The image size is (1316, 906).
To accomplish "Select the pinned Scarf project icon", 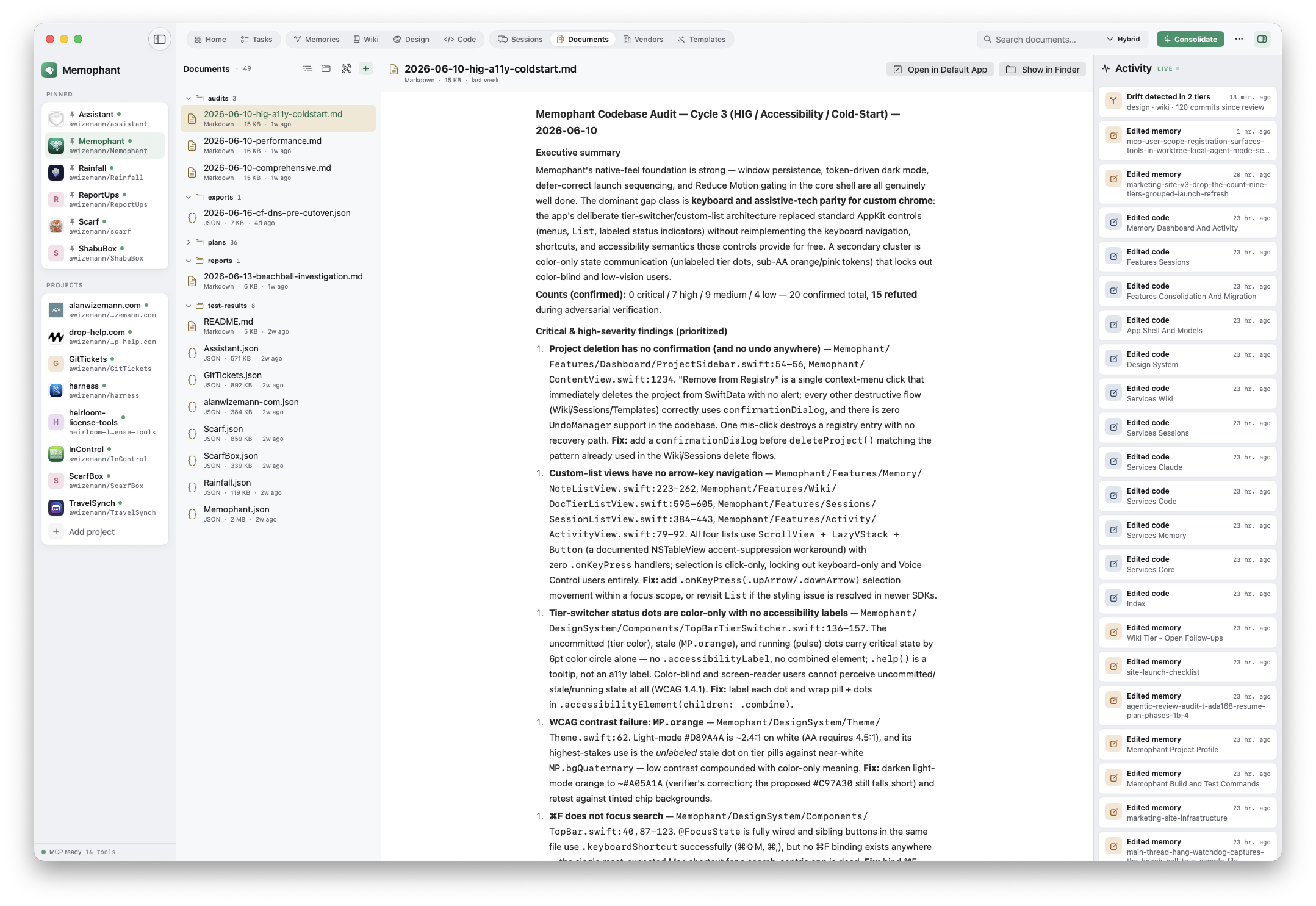I will pyautogui.click(x=56, y=226).
